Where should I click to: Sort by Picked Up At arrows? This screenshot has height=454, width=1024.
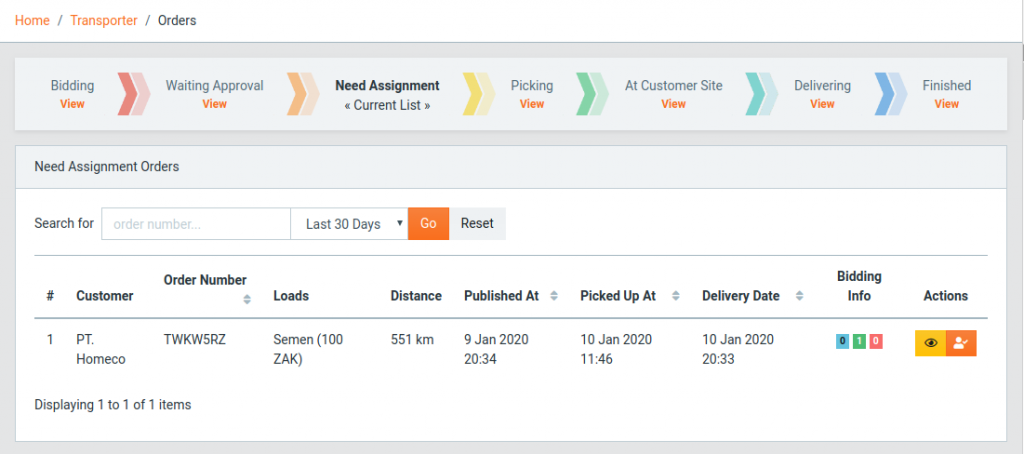tap(676, 296)
